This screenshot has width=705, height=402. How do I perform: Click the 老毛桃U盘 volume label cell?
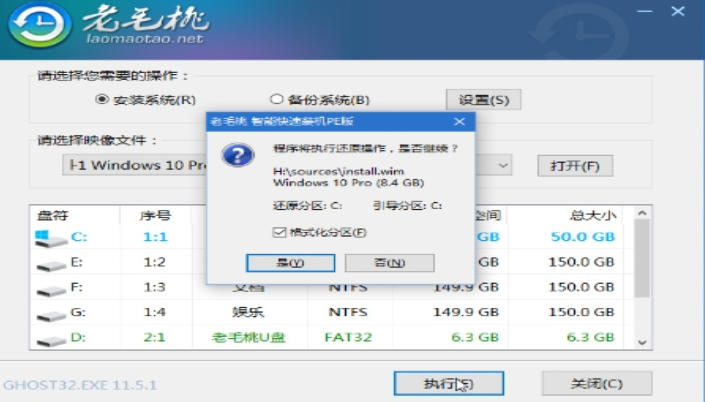point(249,337)
